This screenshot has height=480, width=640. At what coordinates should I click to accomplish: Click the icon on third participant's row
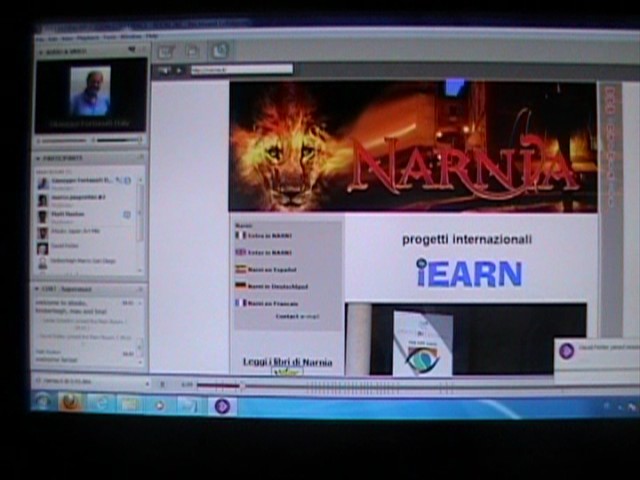tap(127, 215)
